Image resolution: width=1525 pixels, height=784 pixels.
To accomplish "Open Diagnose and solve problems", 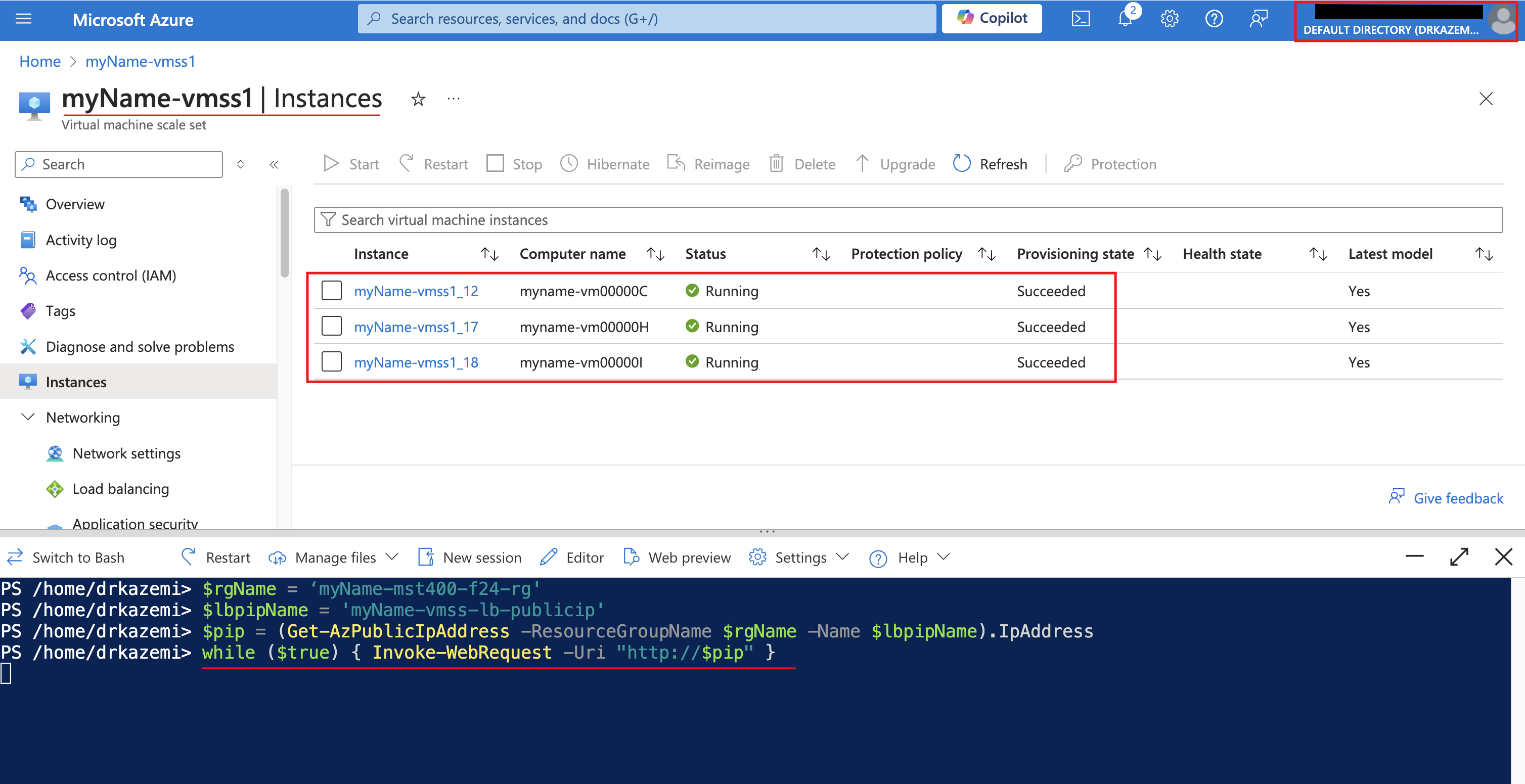I will pyautogui.click(x=139, y=346).
